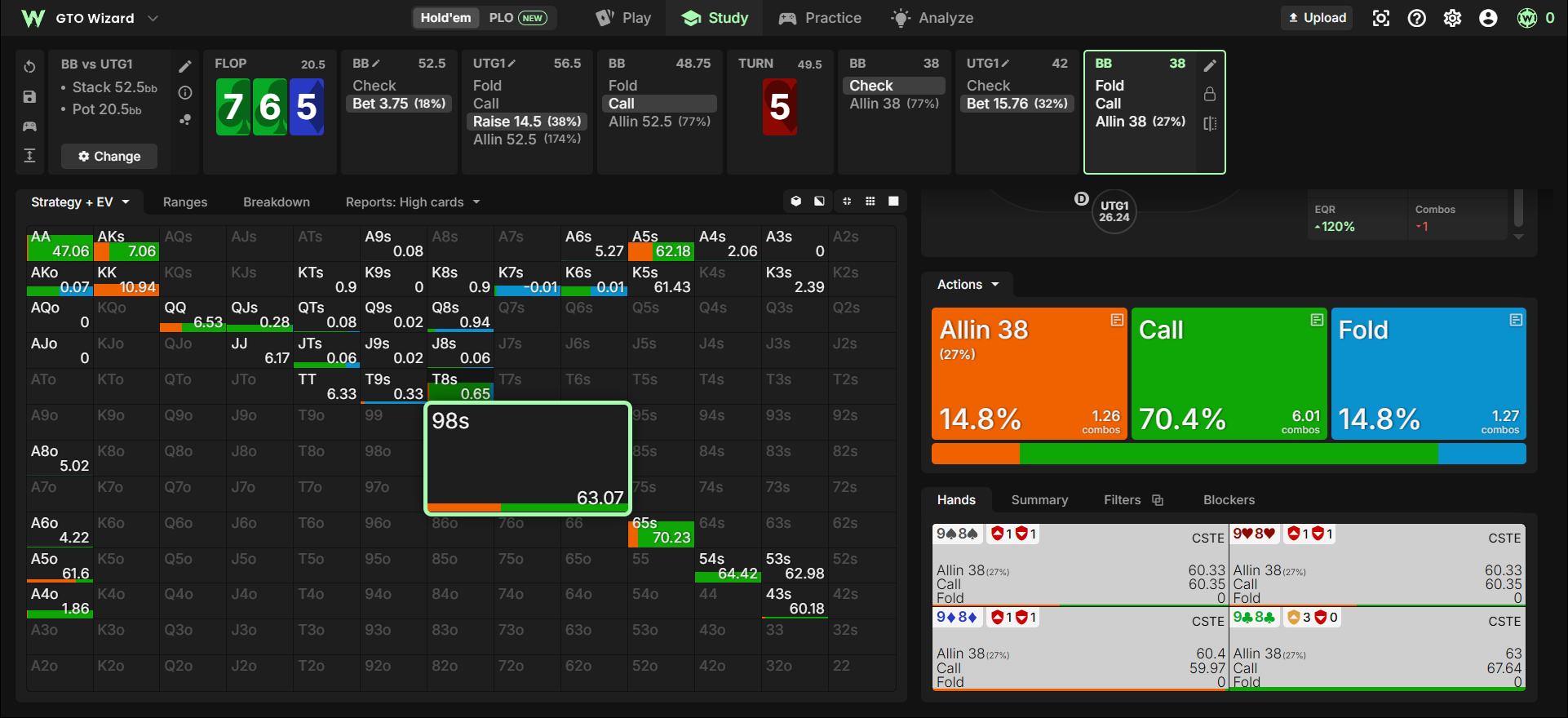
Task: Click the gamepad icon in left sidebar
Action: point(29,126)
